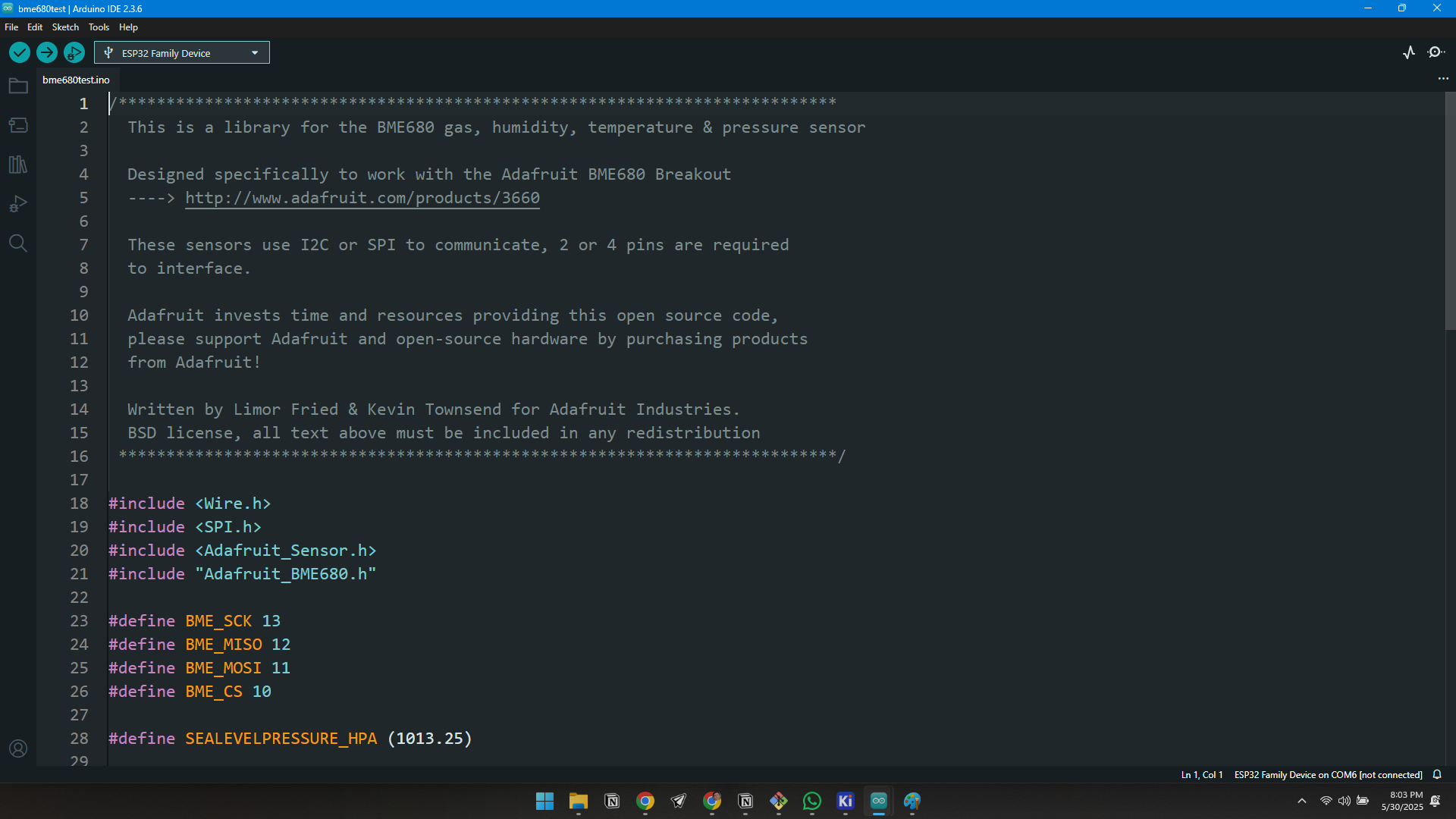Screen dimensions: 1456x819
Task: Click the #include <Wire.h> line
Action: [x=190, y=504]
